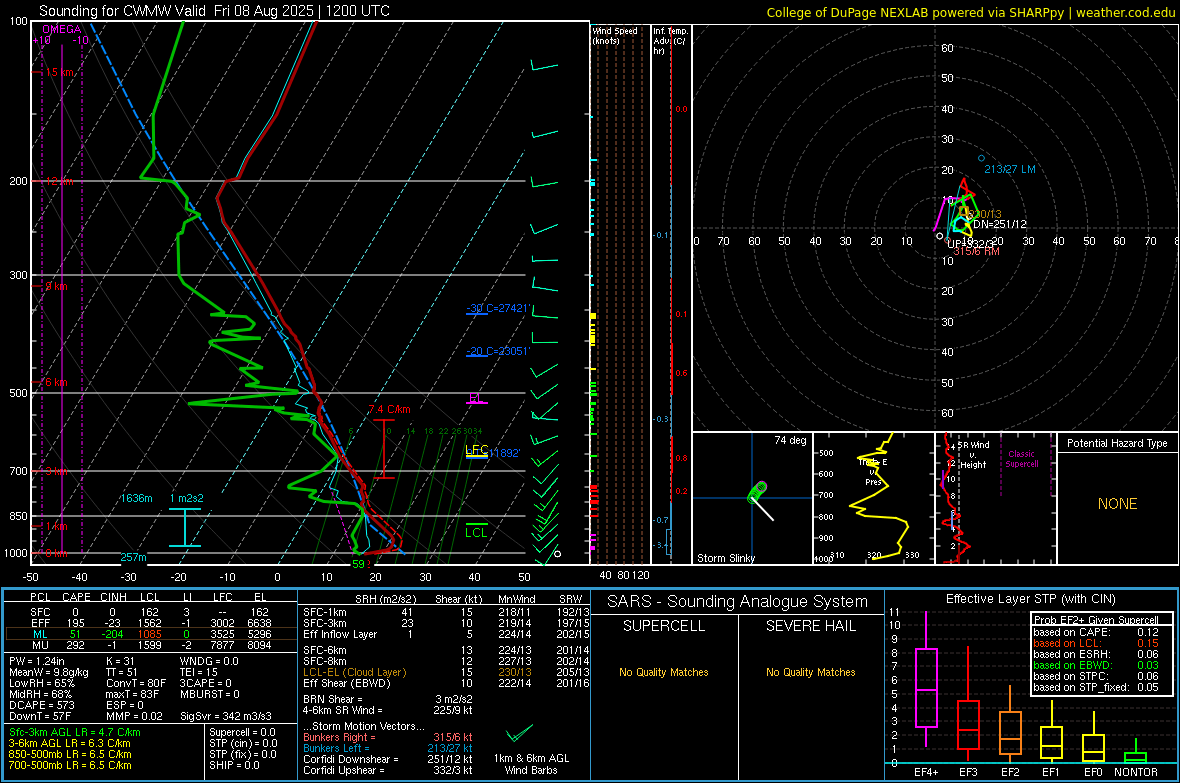This screenshot has height=783, width=1180.
Task: Click the magenta EL marker on the skew-T
Action: point(475,398)
